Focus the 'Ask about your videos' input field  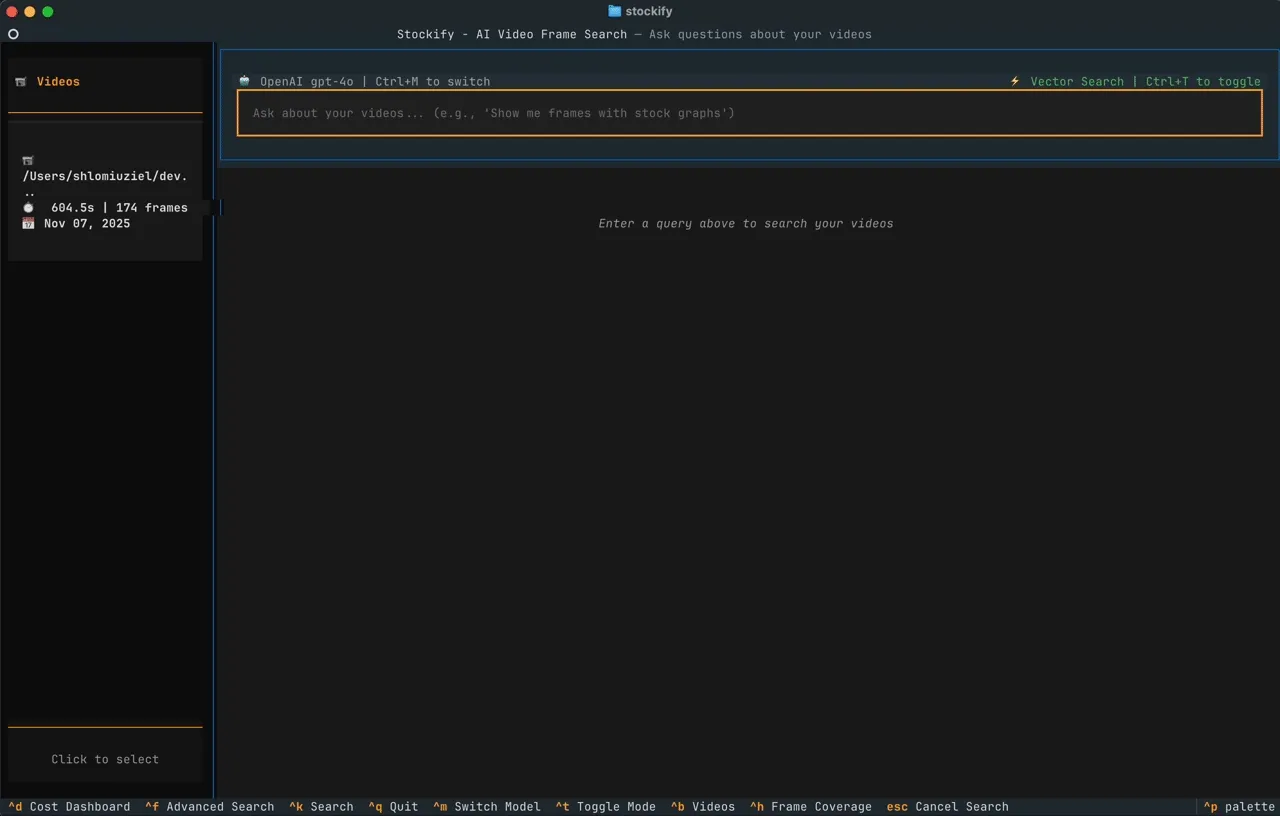(x=749, y=113)
